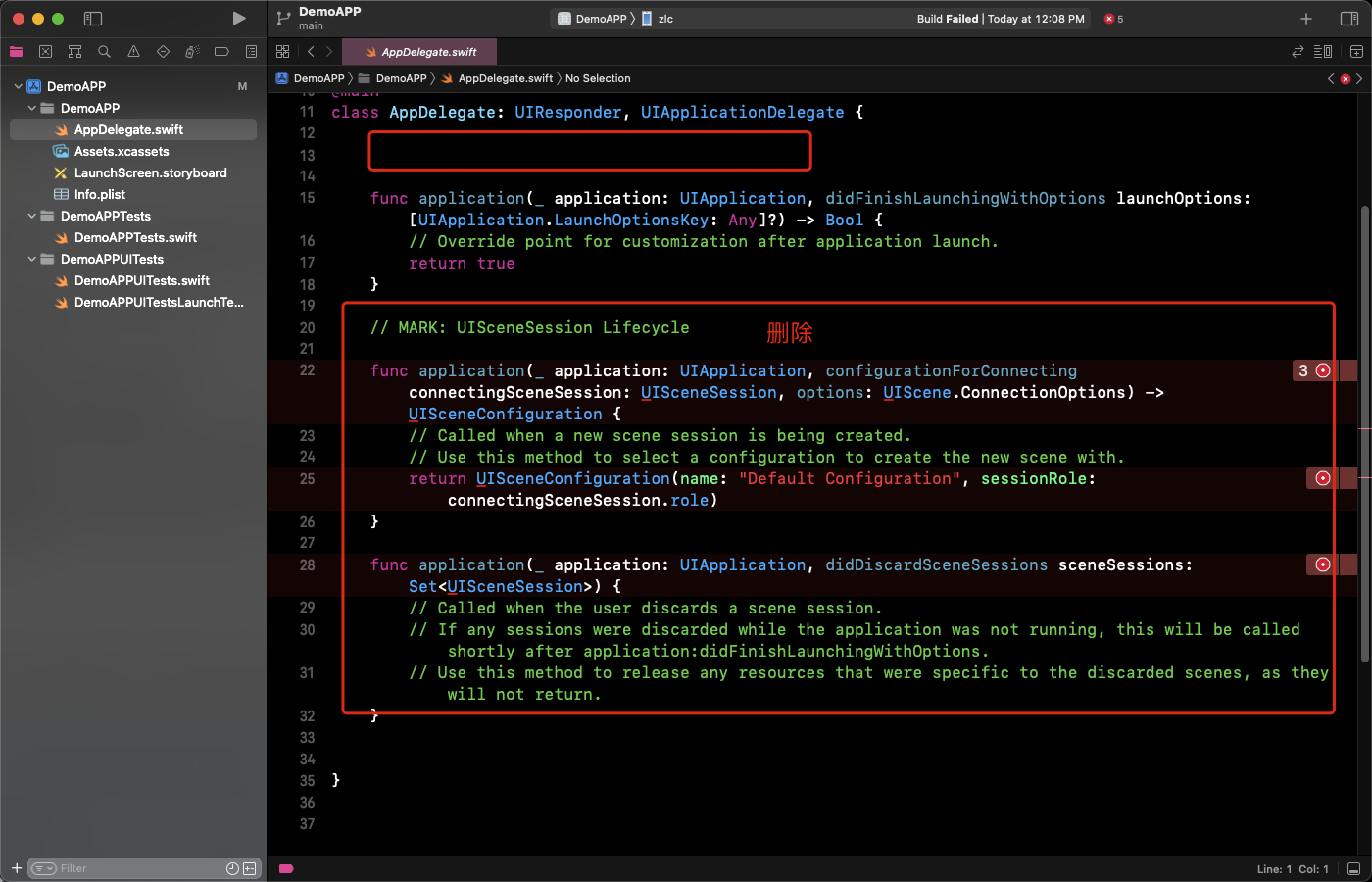Open the Project navigator folder icon
1372x882 pixels.
pyautogui.click(x=16, y=52)
